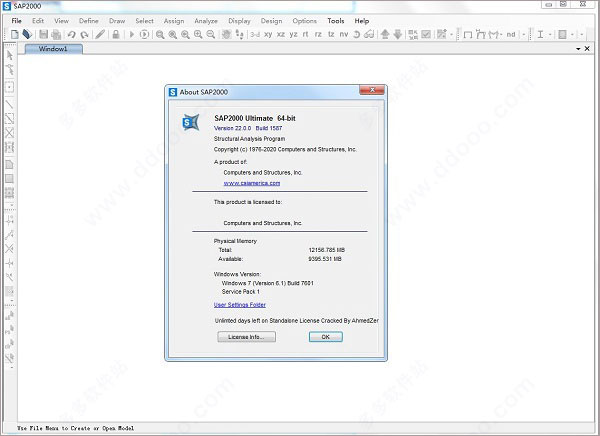Switch to the yz plane view
Screen dimensions: 600x436
(x=293, y=34)
